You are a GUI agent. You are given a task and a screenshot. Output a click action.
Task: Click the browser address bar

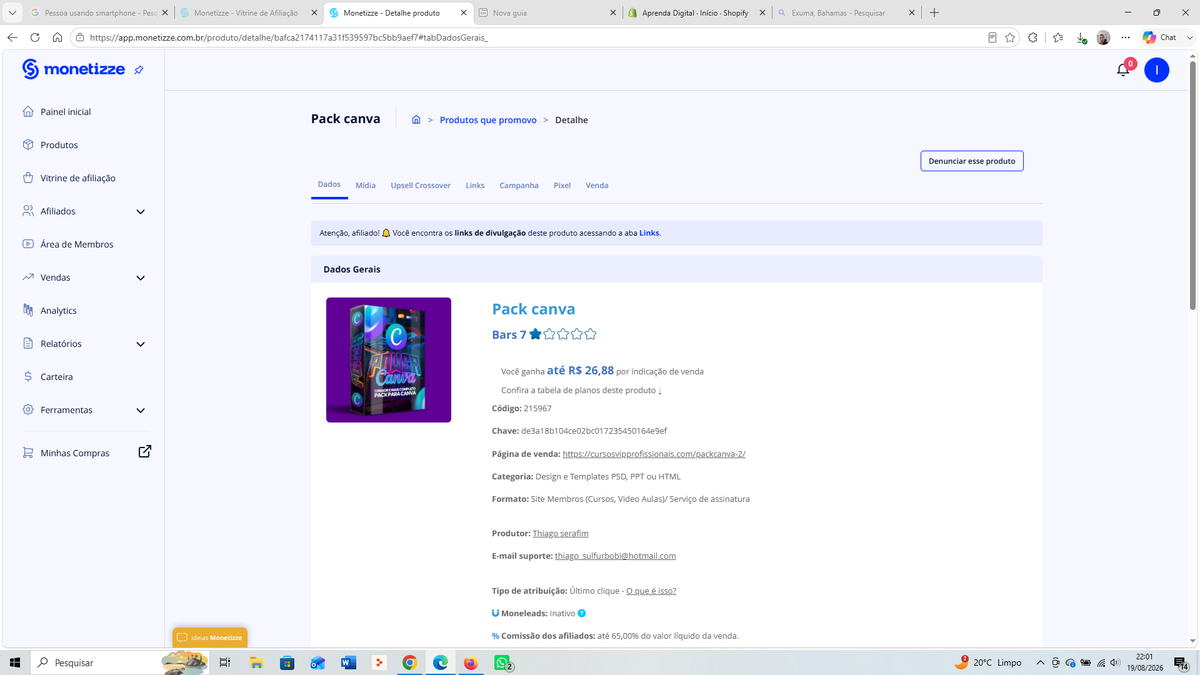pyautogui.click(x=530, y=37)
